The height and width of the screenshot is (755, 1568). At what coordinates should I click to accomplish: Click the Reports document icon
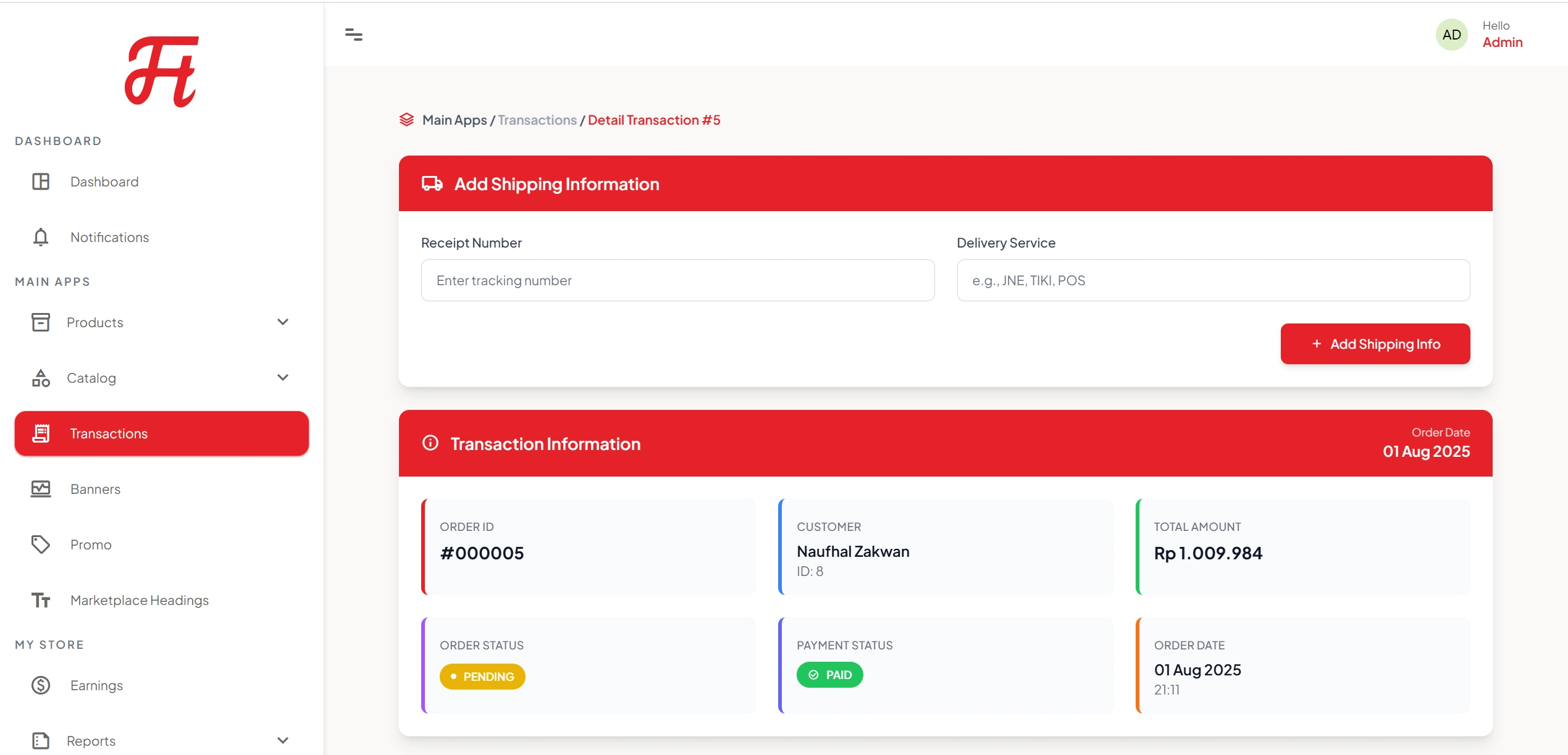[40, 740]
